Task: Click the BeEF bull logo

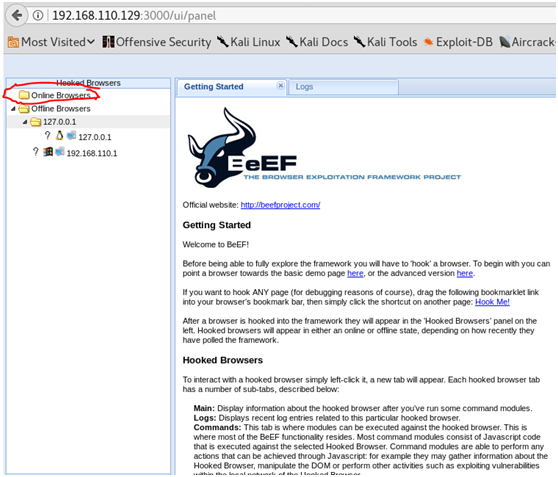Action: tap(221, 147)
